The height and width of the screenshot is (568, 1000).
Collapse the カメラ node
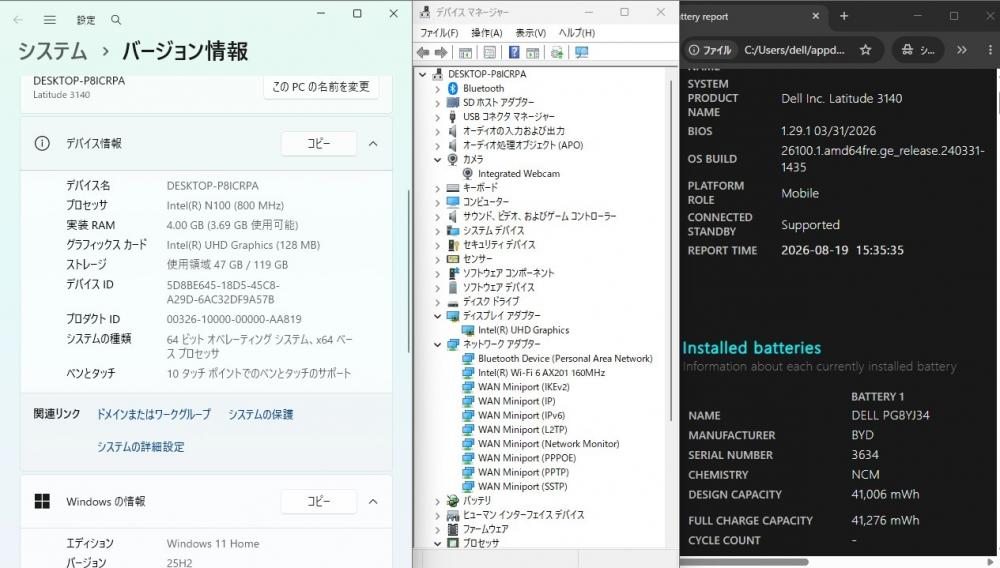(438, 159)
